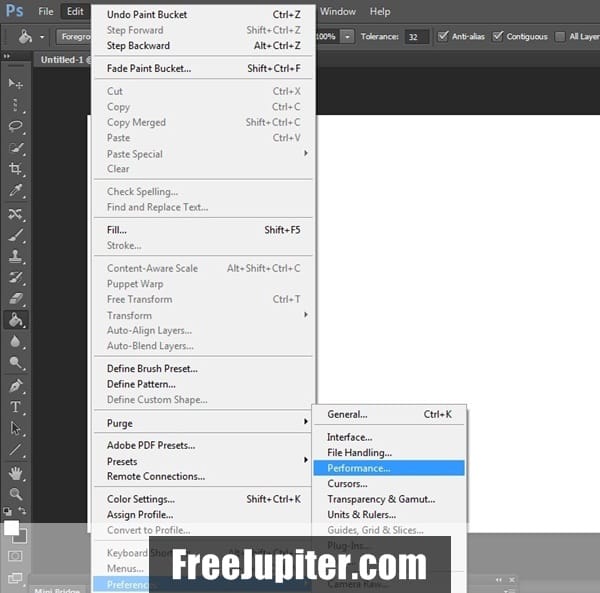Choose Fill from the Edit menu
The image size is (600, 593).
203,230
